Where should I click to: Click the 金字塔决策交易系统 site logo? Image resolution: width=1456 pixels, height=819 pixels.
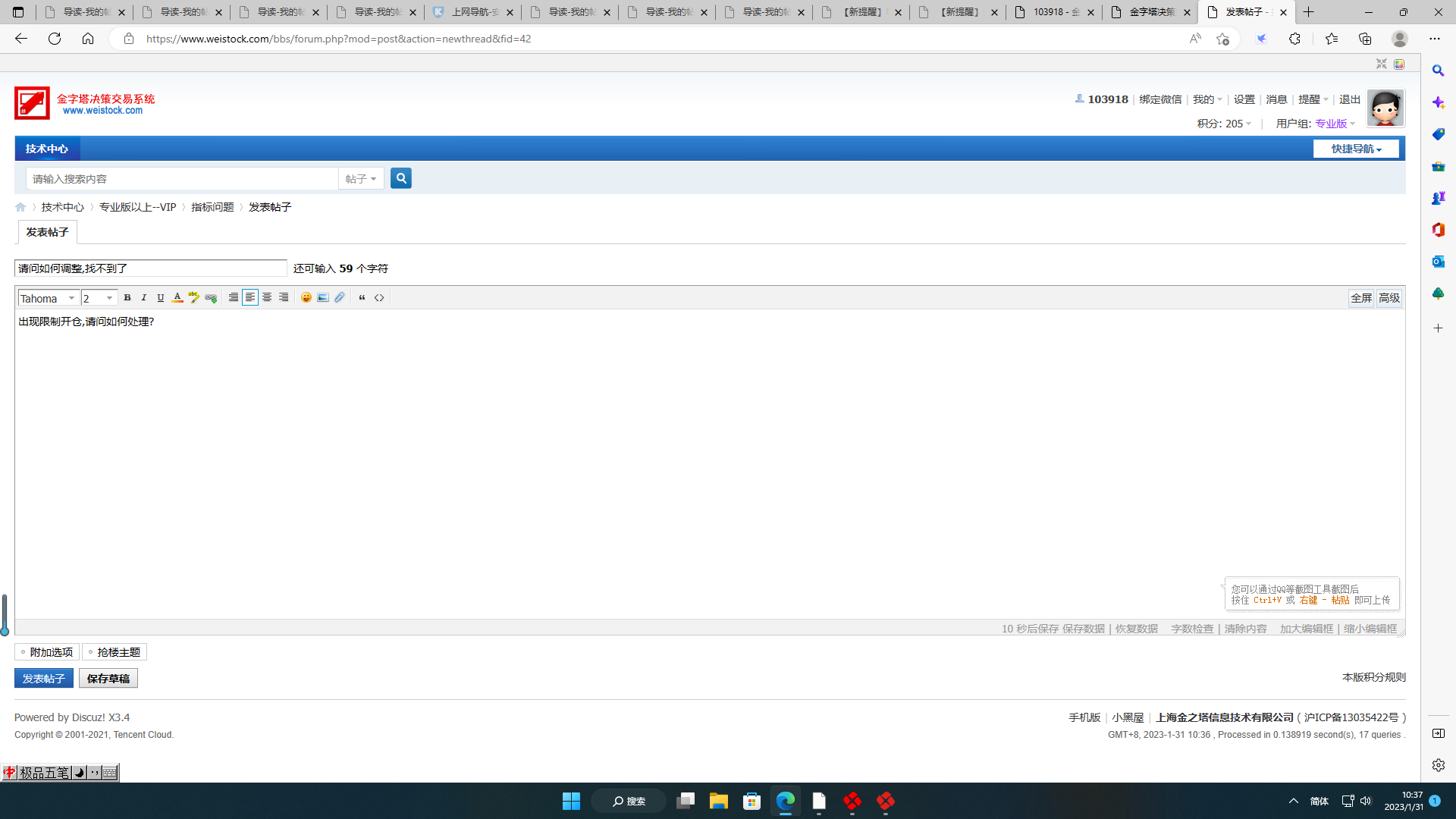tap(85, 103)
